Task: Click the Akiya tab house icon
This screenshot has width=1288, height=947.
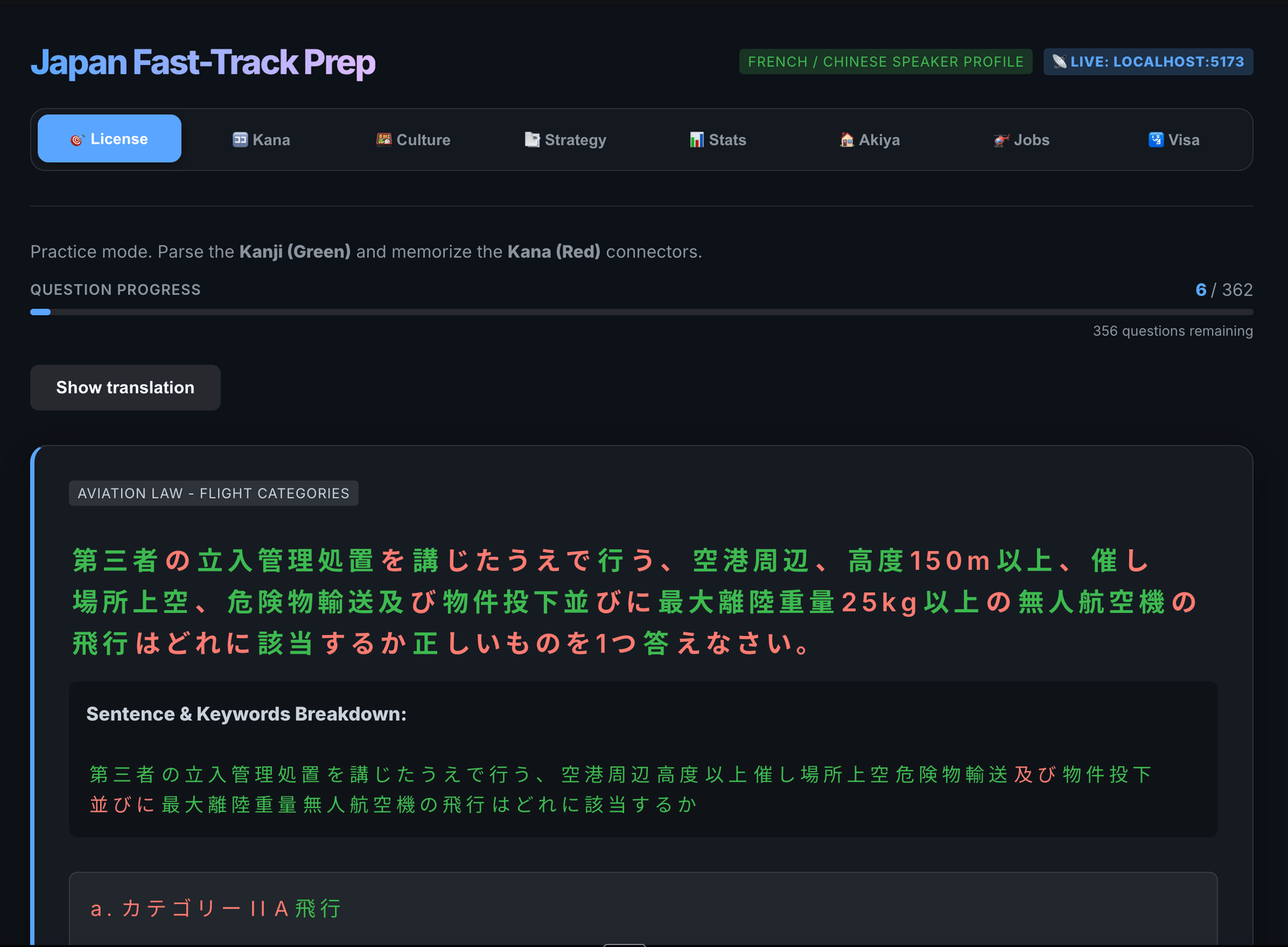Action: [x=847, y=139]
